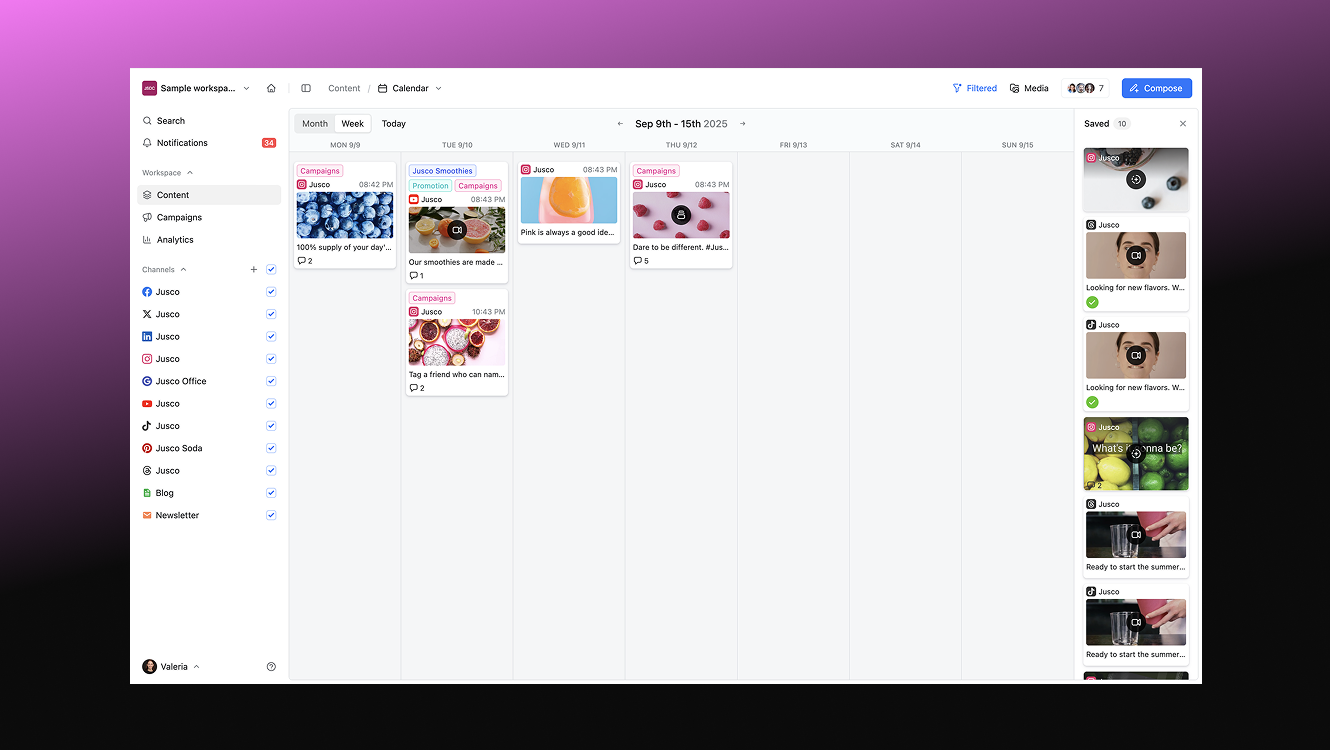Close the Saved panel
This screenshot has height=750, width=1330.
click(1183, 124)
